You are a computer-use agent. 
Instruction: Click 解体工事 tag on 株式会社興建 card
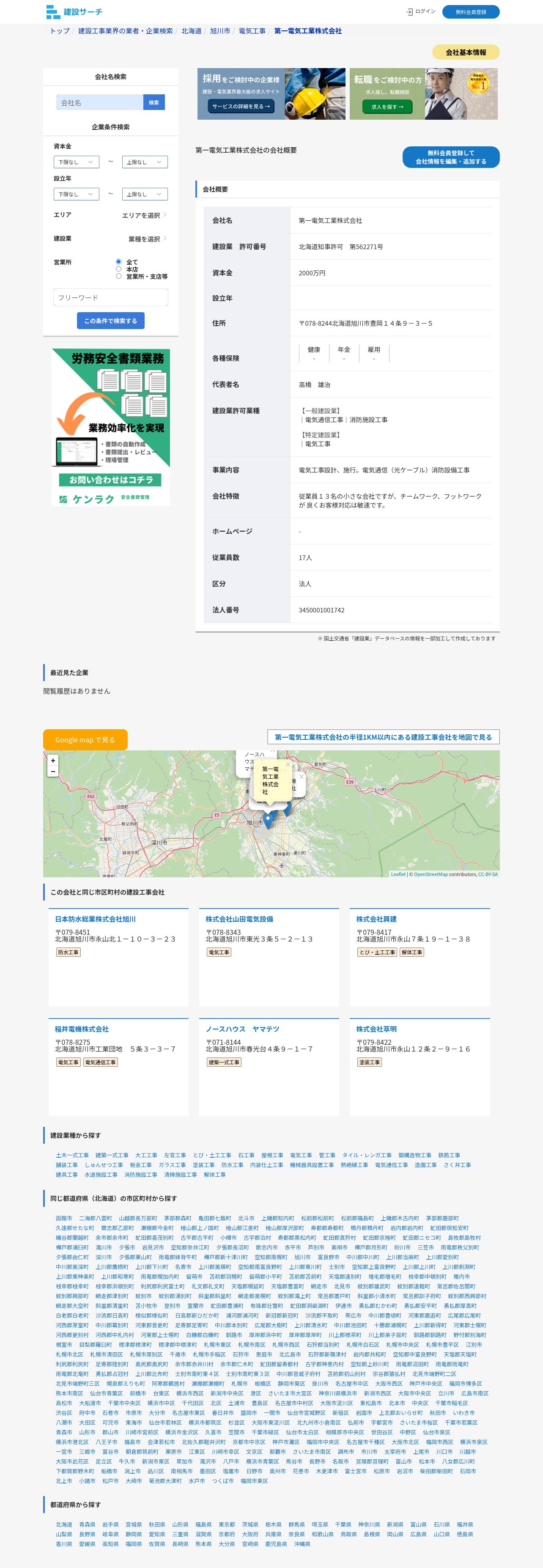pyautogui.click(x=411, y=953)
